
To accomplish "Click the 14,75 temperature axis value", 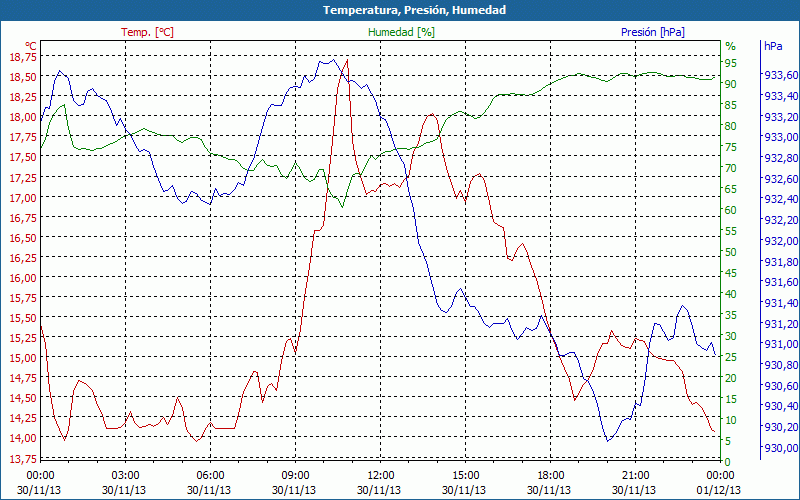I will pyautogui.click(x=23, y=378).
